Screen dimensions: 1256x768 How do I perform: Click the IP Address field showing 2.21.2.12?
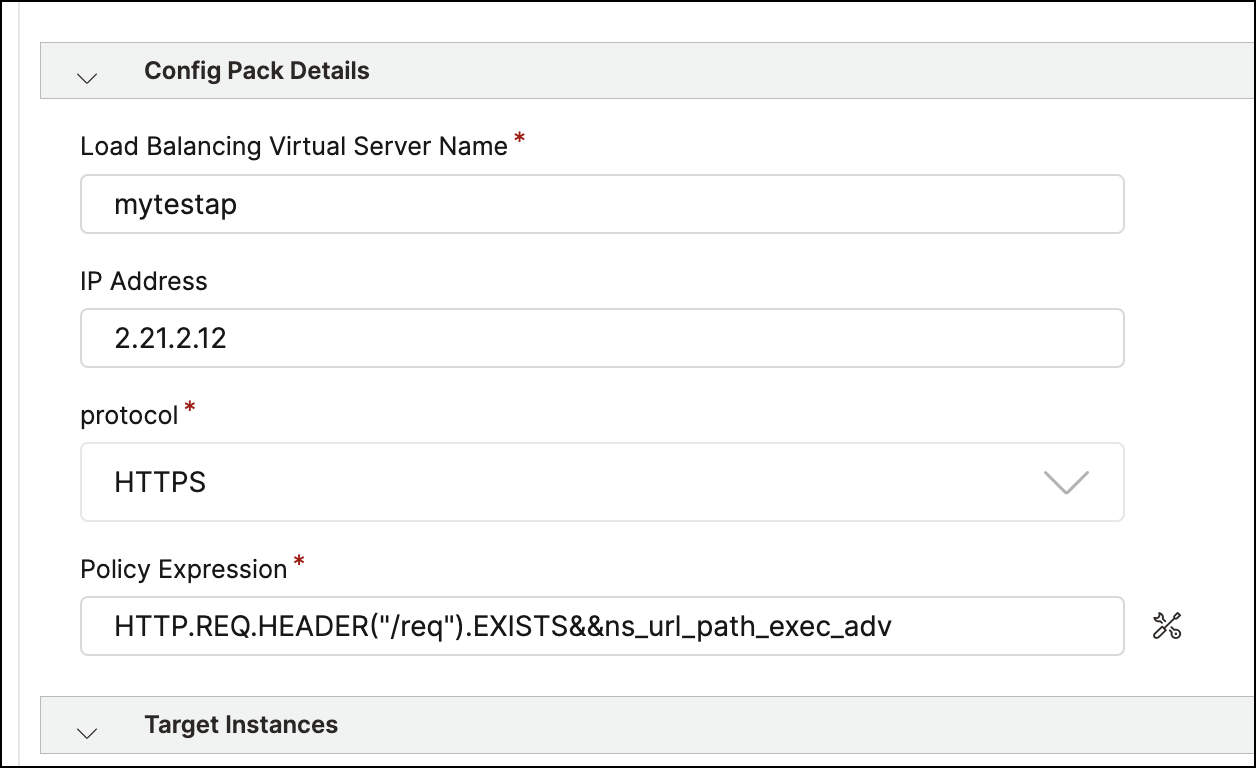point(602,338)
